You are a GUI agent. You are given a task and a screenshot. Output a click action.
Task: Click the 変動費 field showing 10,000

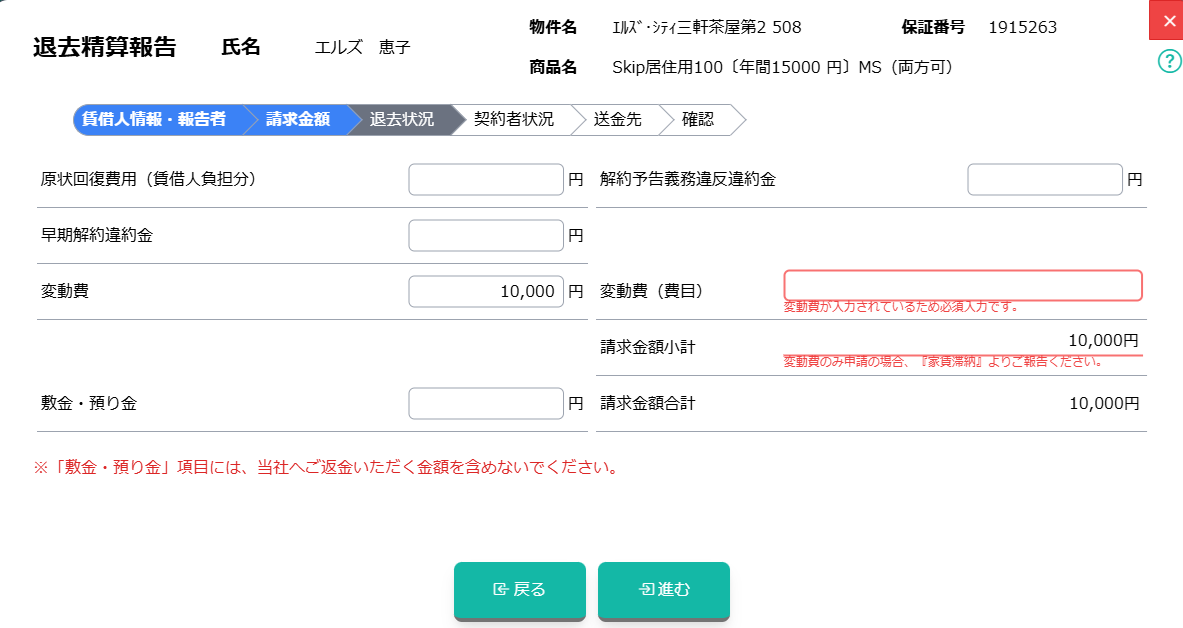pyautogui.click(x=486, y=292)
